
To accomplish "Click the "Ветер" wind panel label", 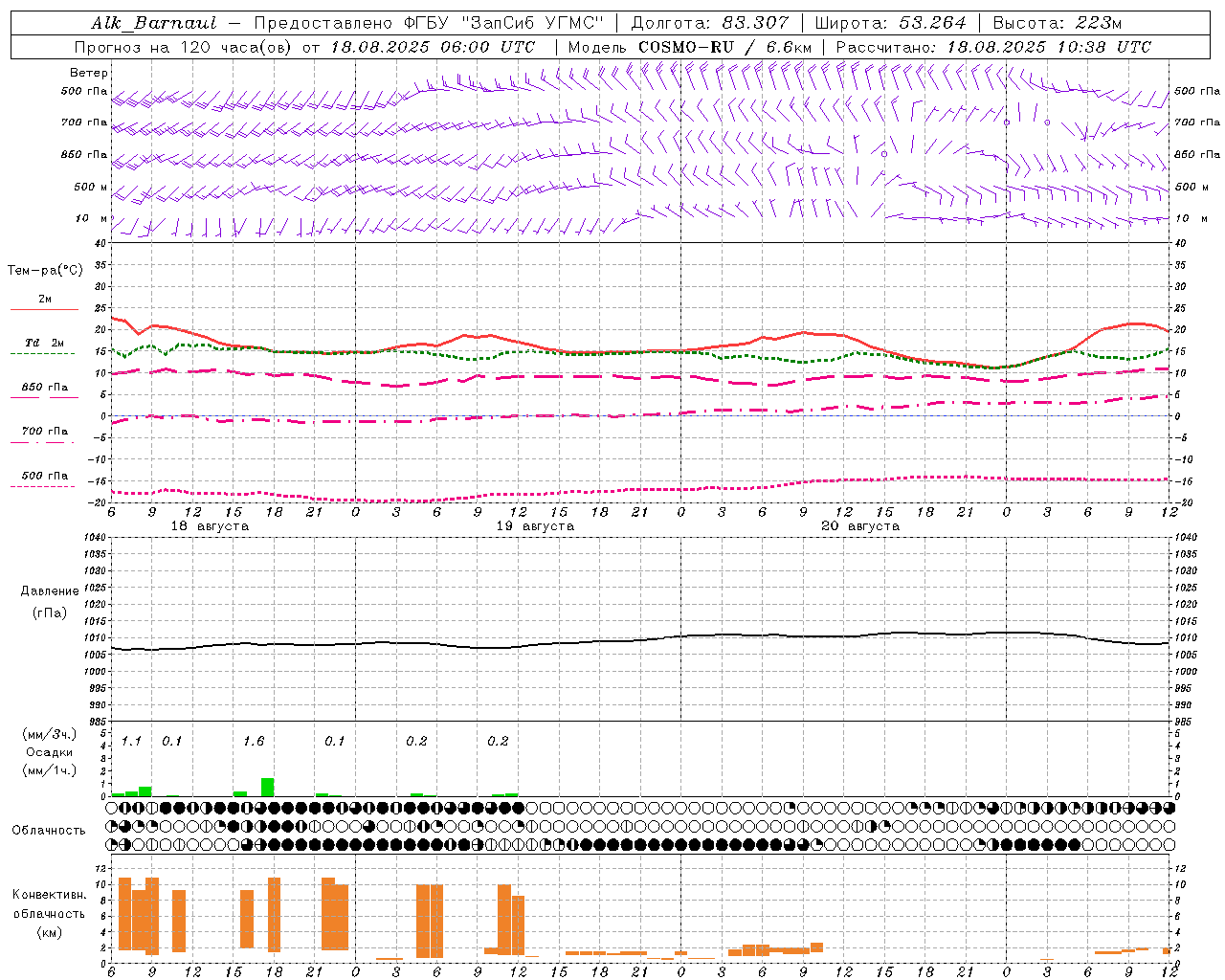I will coord(89,73).
